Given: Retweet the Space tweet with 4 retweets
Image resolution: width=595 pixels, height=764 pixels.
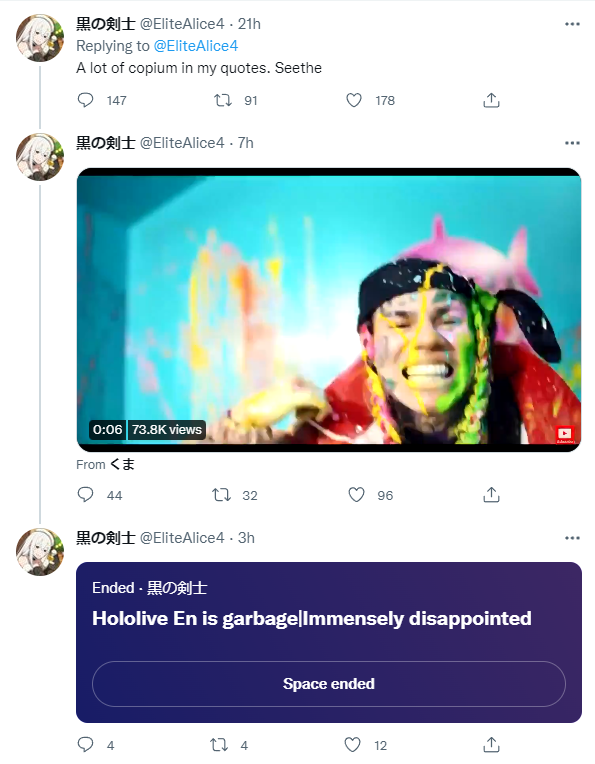Looking at the screenshot, I should click(x=219, y=745).
